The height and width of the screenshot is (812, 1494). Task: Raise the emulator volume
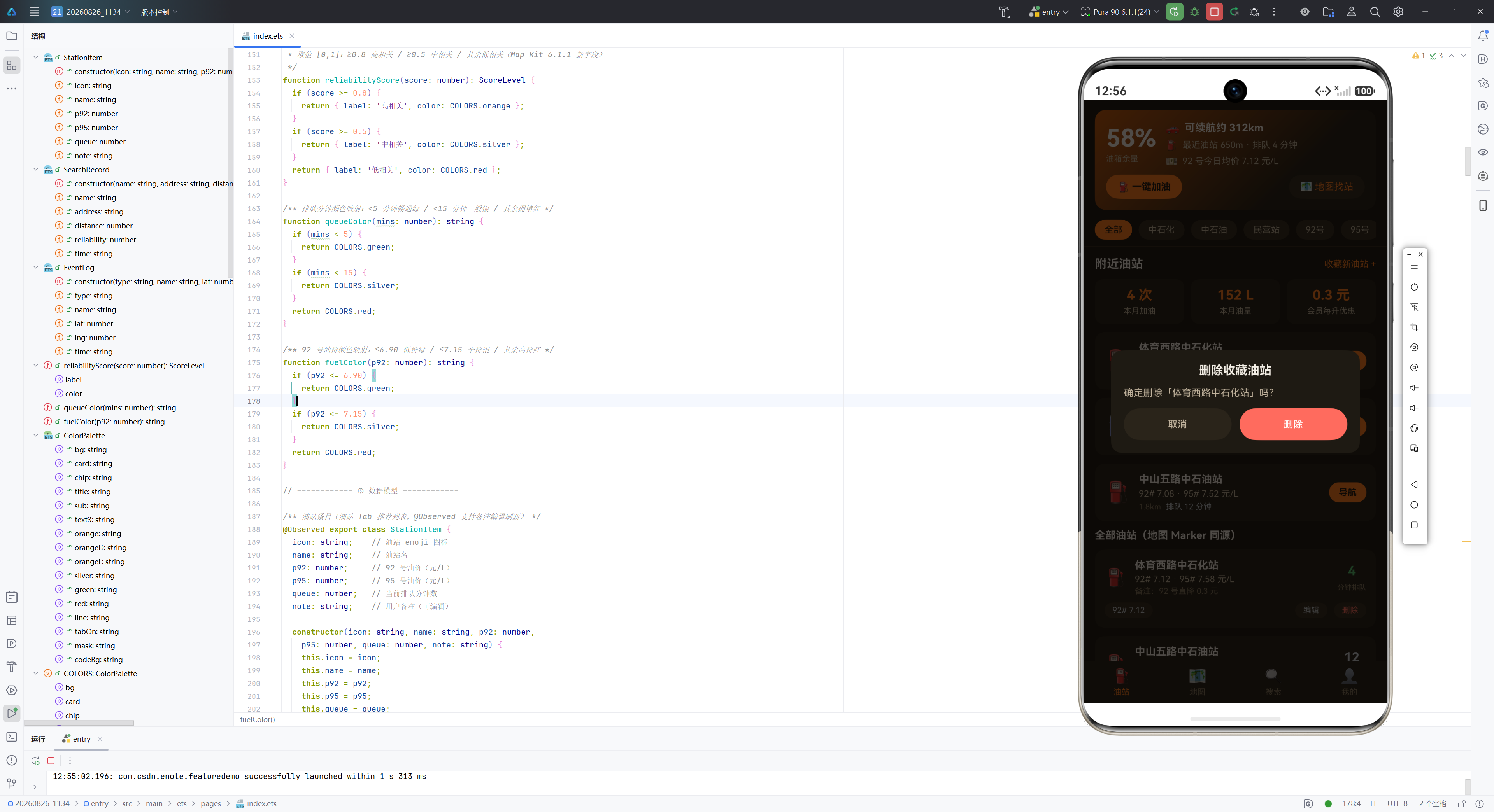(x=1414, y=388)
